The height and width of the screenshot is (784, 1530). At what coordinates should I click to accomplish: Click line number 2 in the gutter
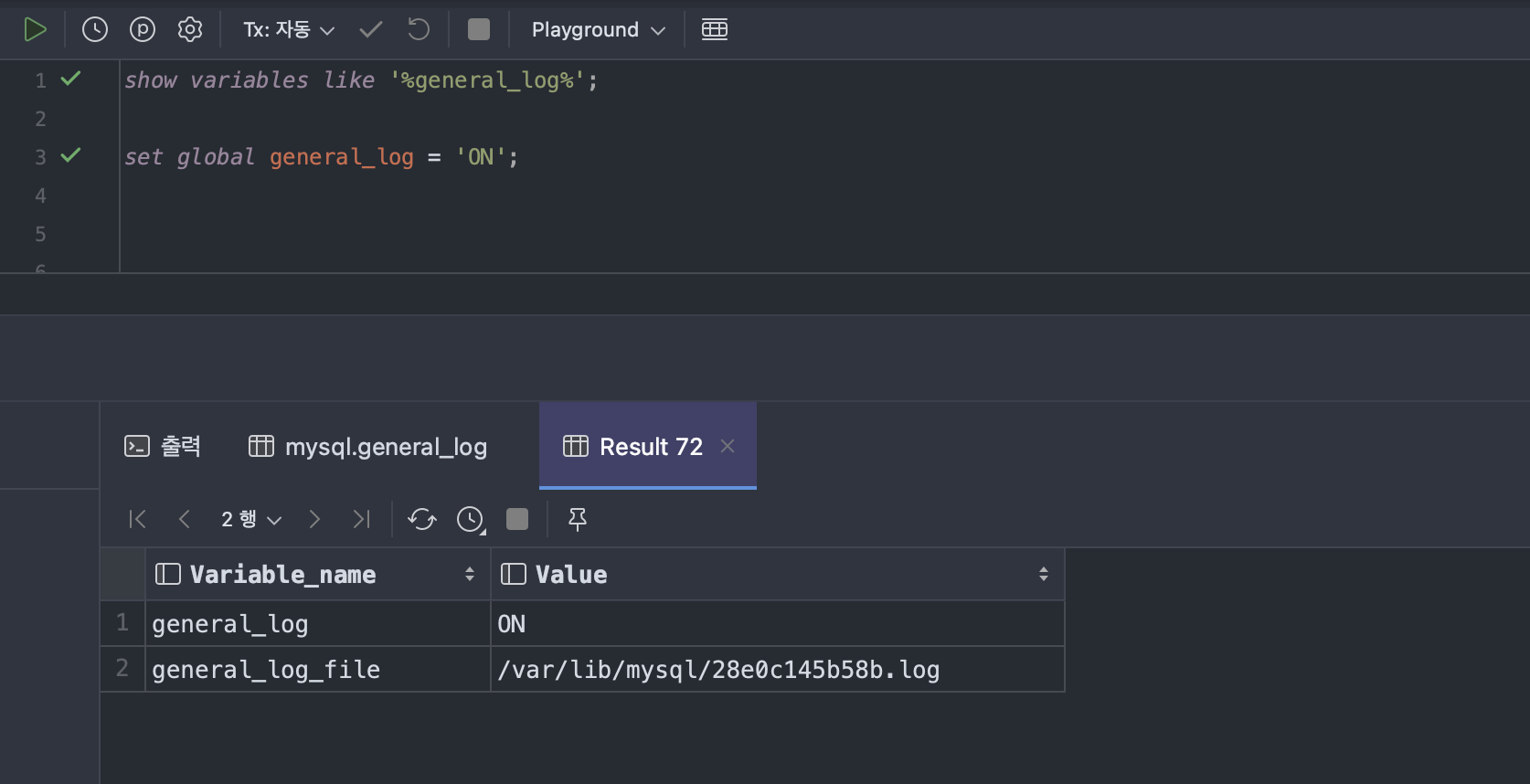click(x=40, y=119)
